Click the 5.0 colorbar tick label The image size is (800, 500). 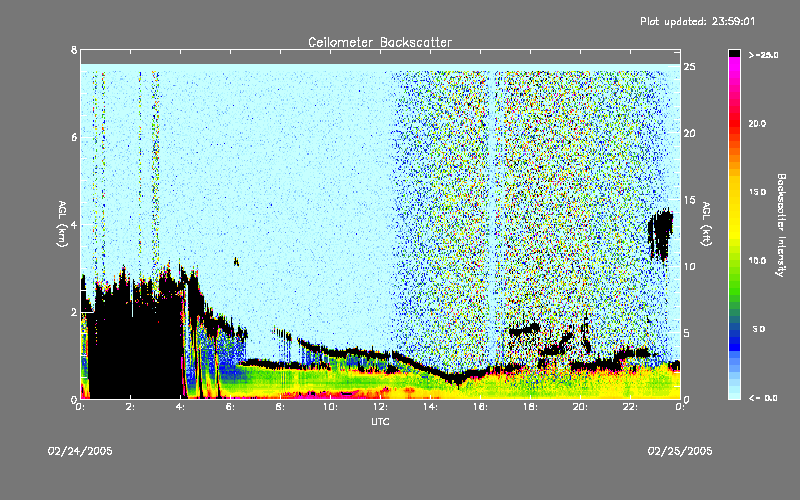[x=759, y=329]
